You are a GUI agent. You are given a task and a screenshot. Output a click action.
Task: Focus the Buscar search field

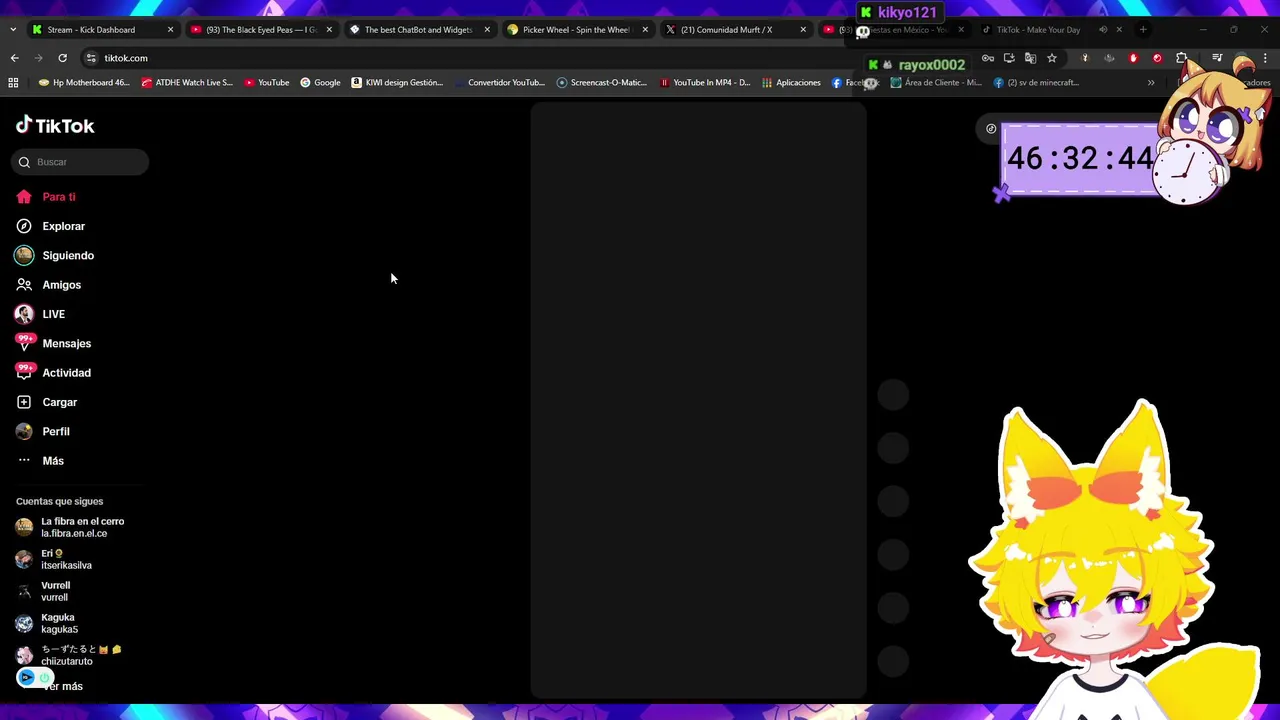80,162
